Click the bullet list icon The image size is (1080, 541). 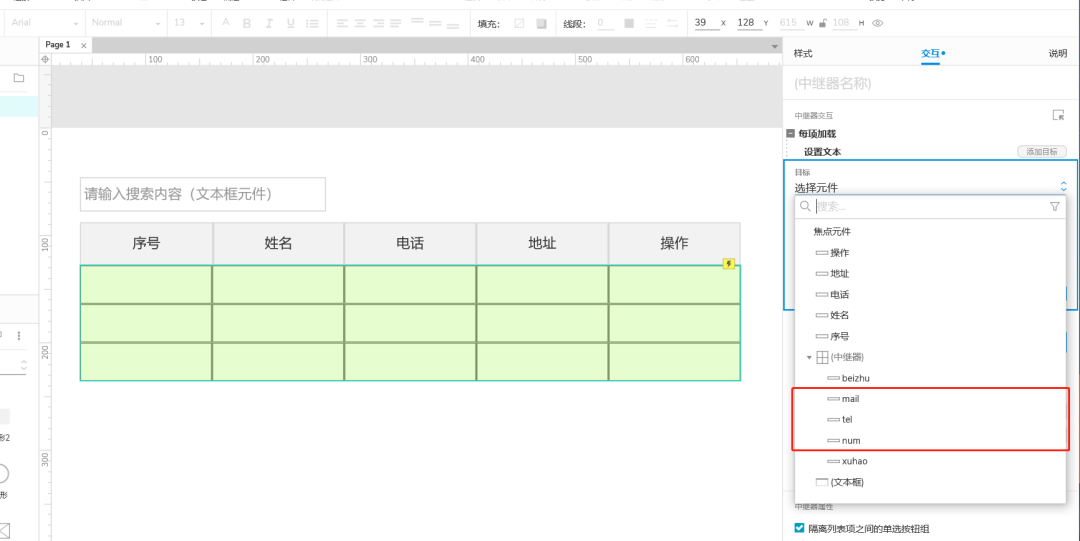[313, 23]
